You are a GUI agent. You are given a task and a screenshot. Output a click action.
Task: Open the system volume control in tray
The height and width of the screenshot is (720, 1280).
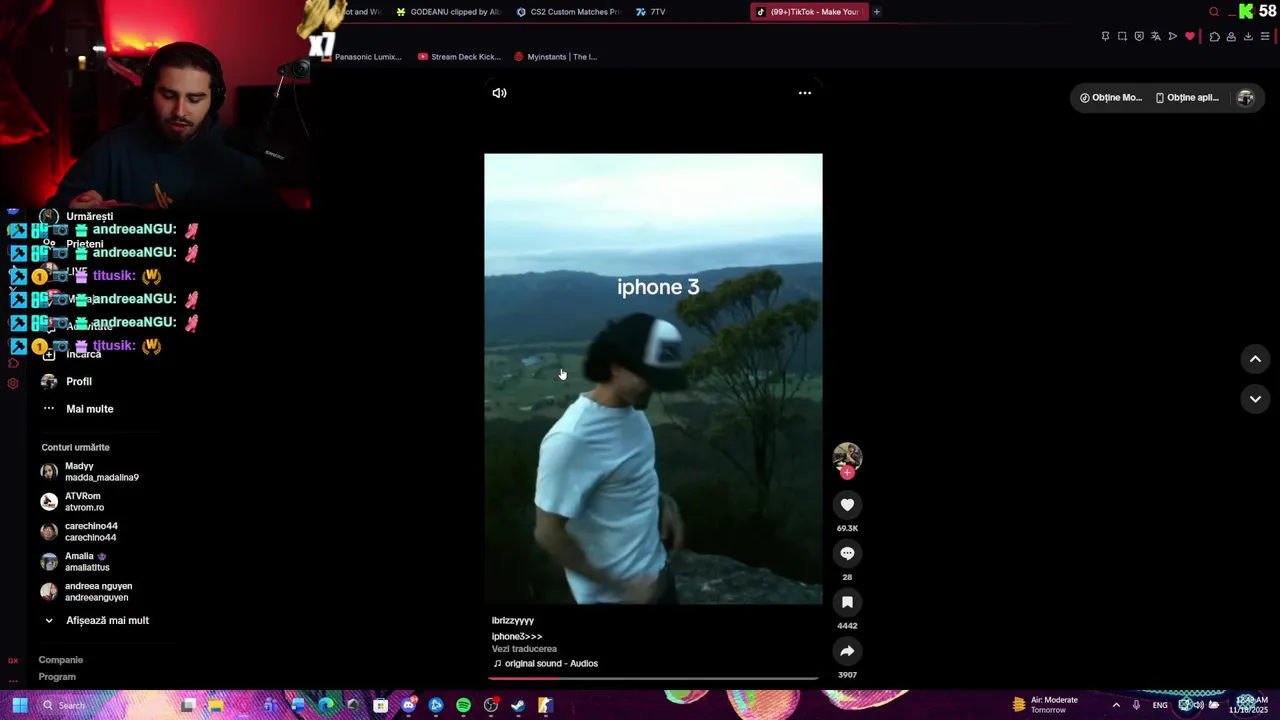1198,705
